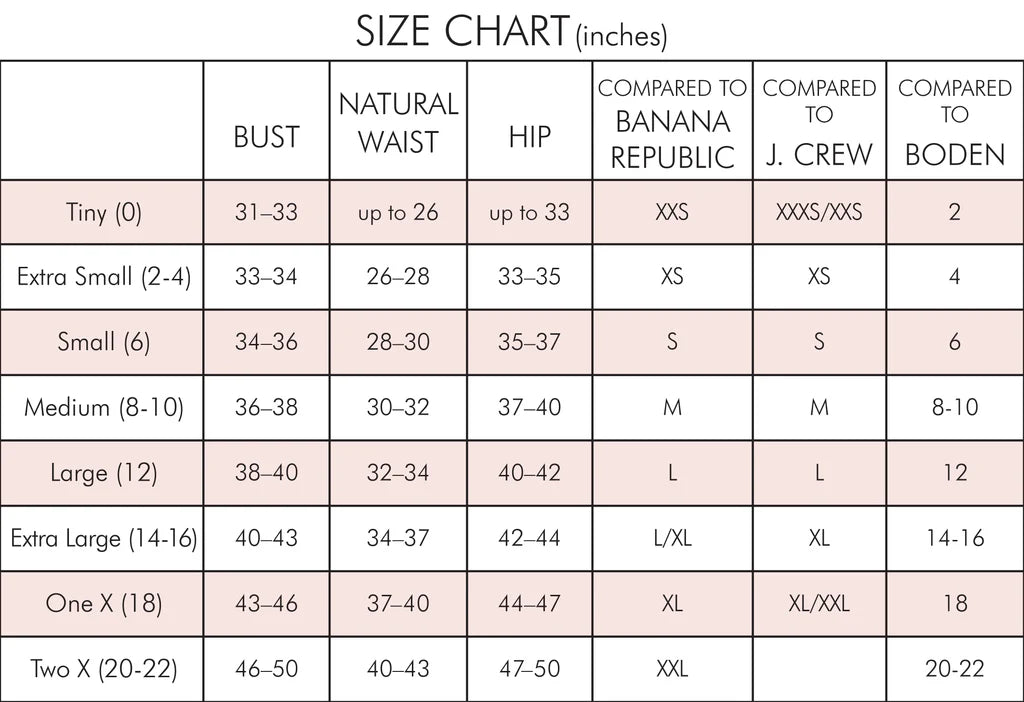
Task: Select the HIP column header
Action: [x=529, y=137]
